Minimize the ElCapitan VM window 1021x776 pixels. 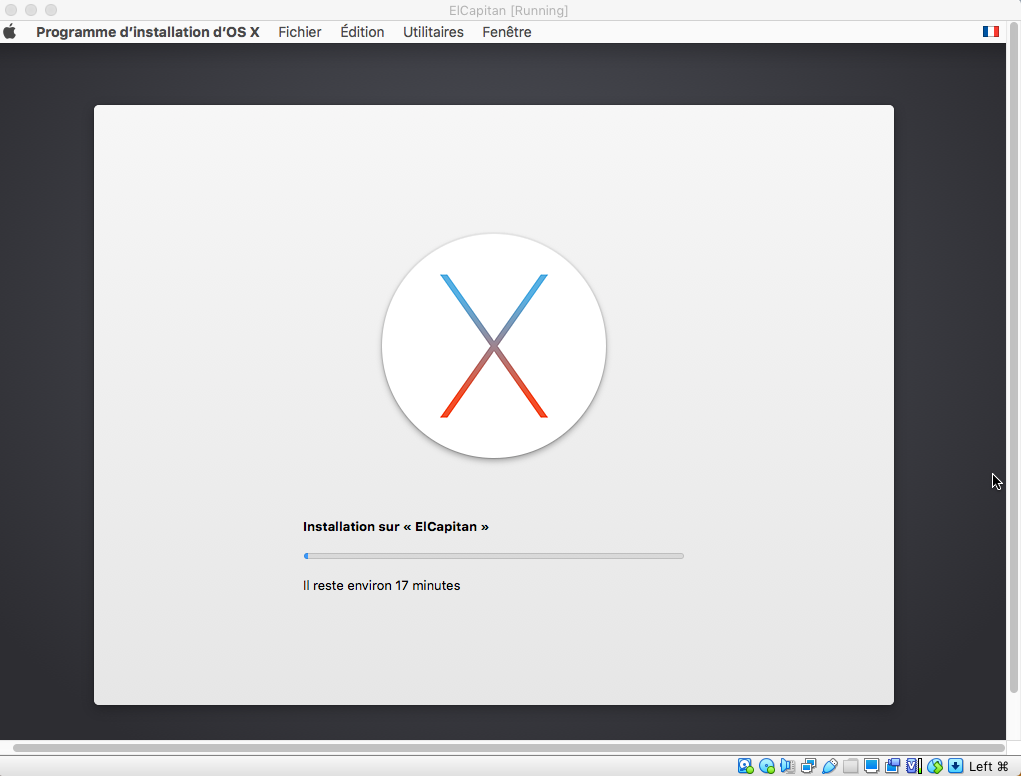coord(31,10)
